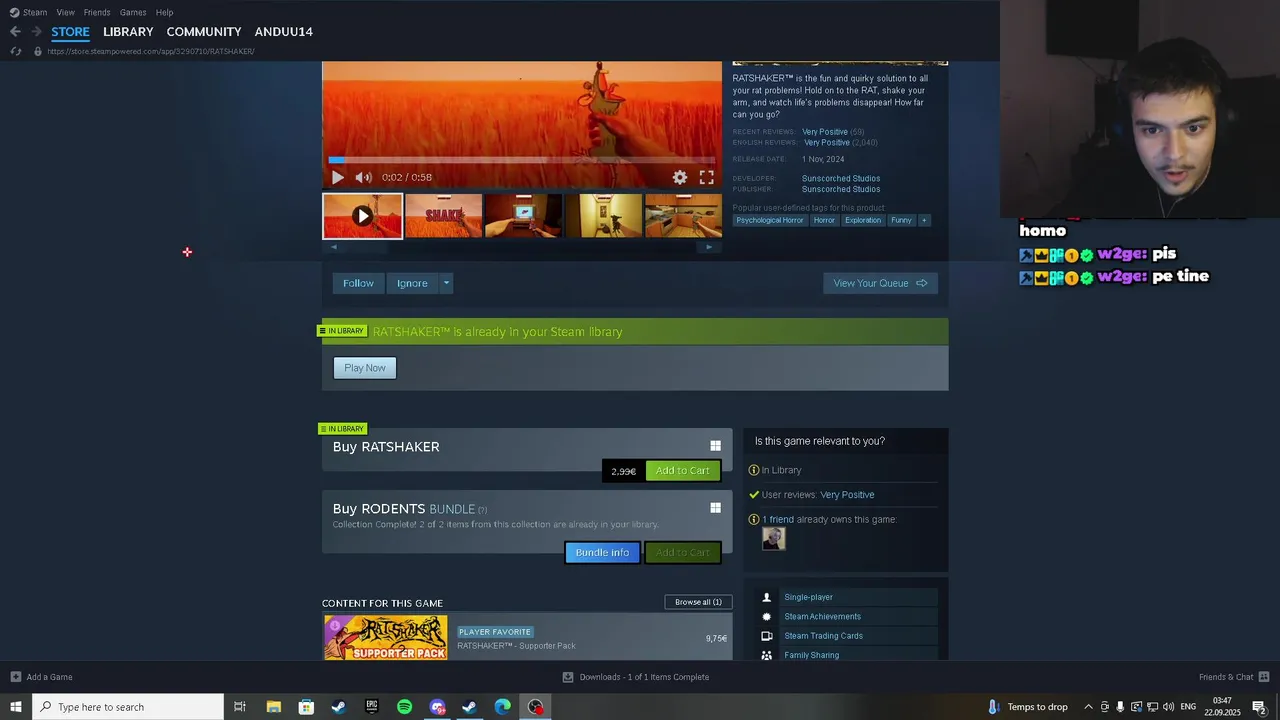Click English reviews Very Positive link
Image resolution: width=1280 pixels, height=720 pixels.
(828, 143)
